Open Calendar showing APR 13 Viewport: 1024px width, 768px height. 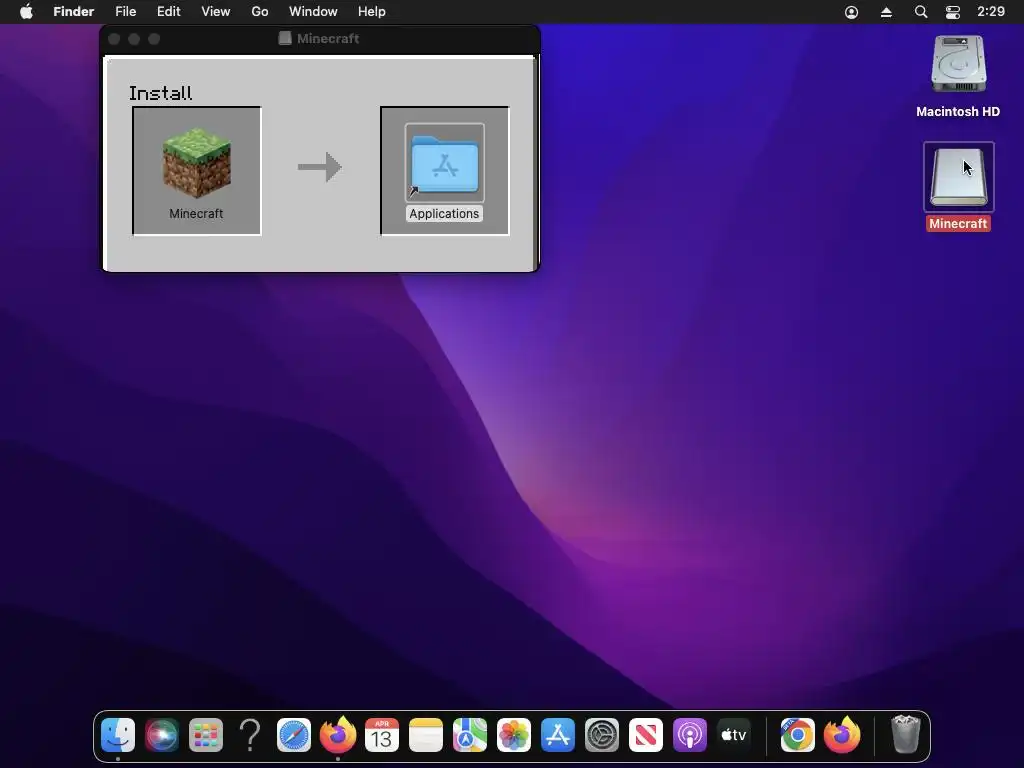pyautogui.click(x=382, y=735)
